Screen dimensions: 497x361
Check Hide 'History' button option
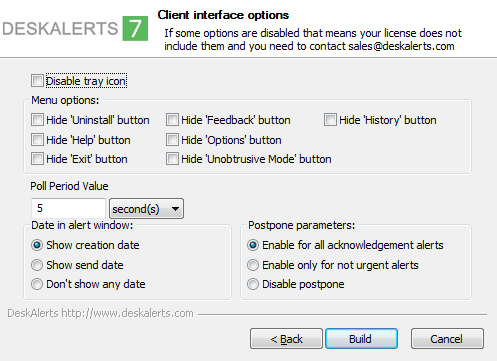[330, 120]
